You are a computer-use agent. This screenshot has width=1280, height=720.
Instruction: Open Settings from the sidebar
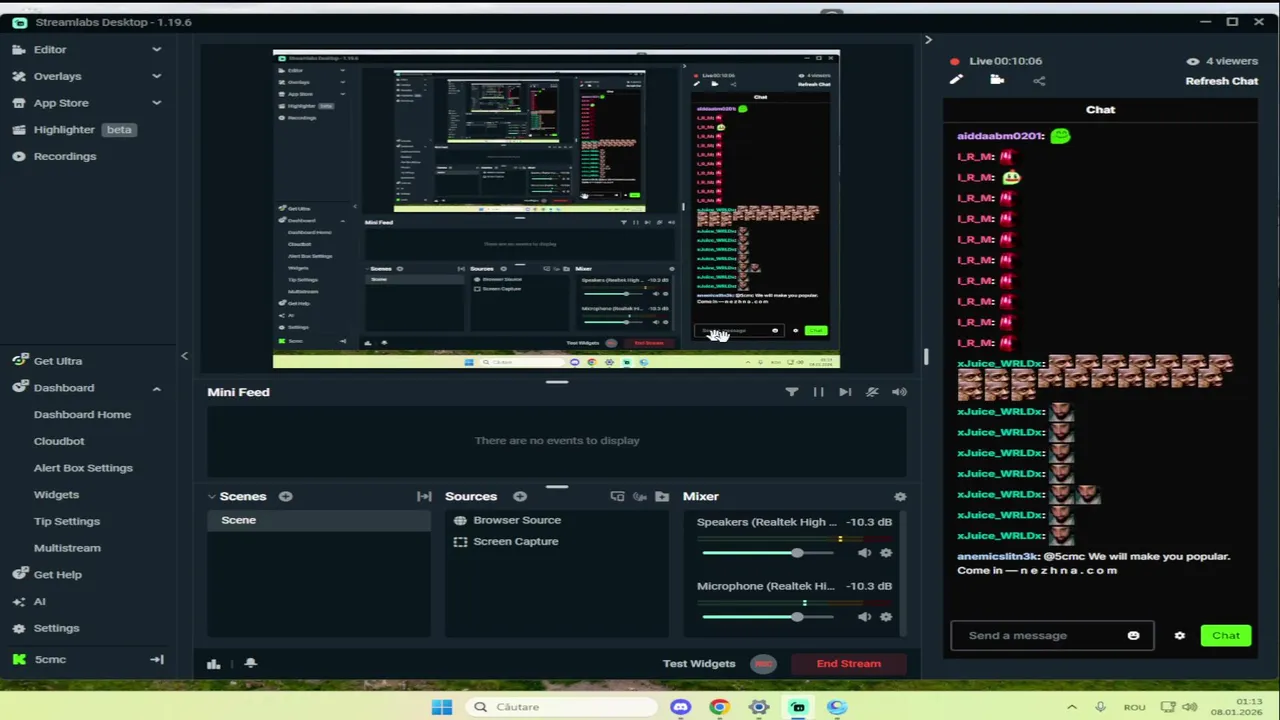[56, 629]
